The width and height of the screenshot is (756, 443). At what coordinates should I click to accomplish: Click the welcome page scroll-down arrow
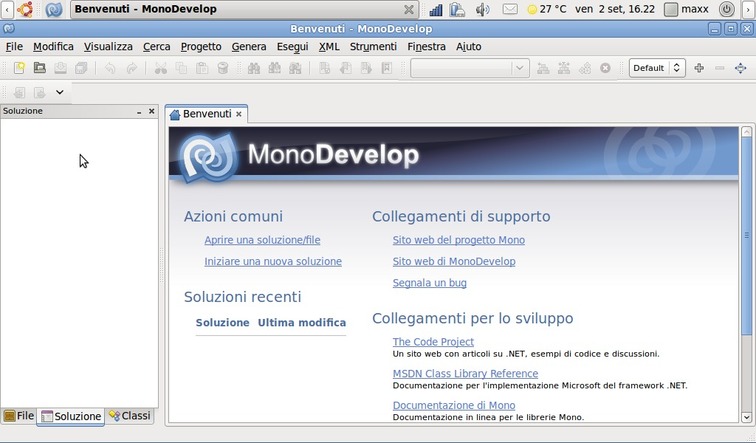(x=746, y=417)
